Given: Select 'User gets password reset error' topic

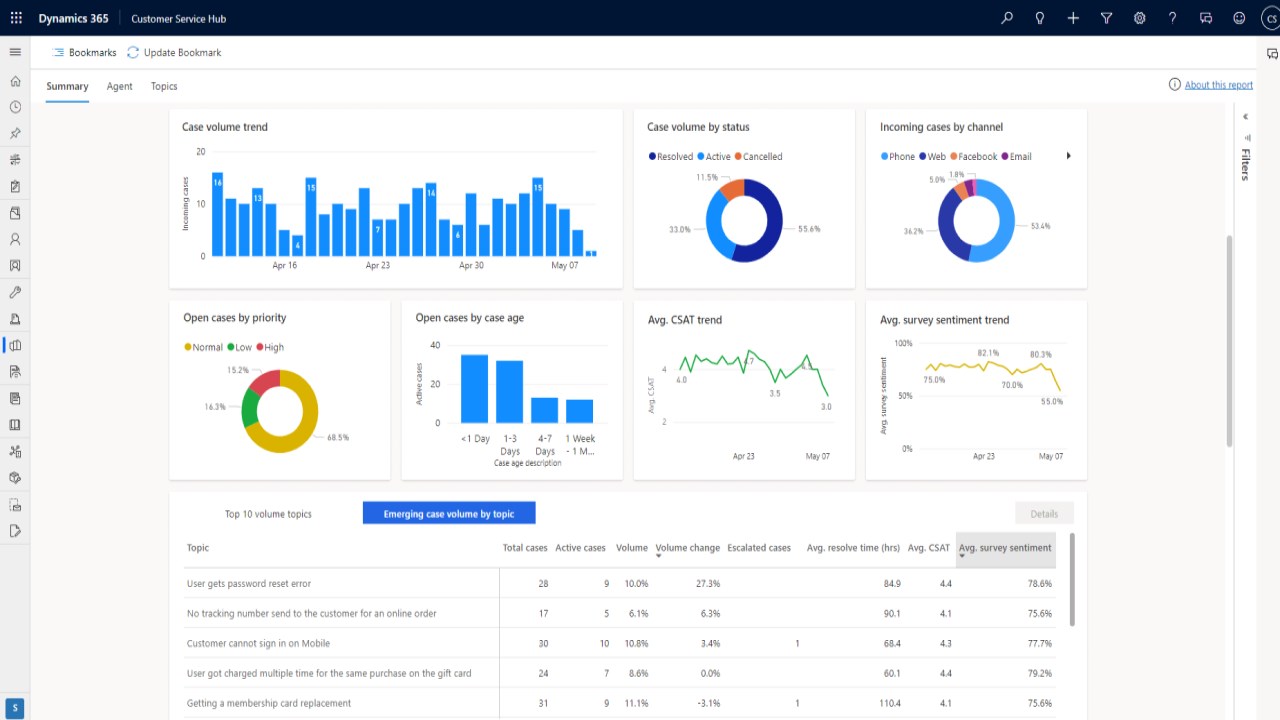Looking at the screenshot, I should pyautogui.click(x=249, y=584).
